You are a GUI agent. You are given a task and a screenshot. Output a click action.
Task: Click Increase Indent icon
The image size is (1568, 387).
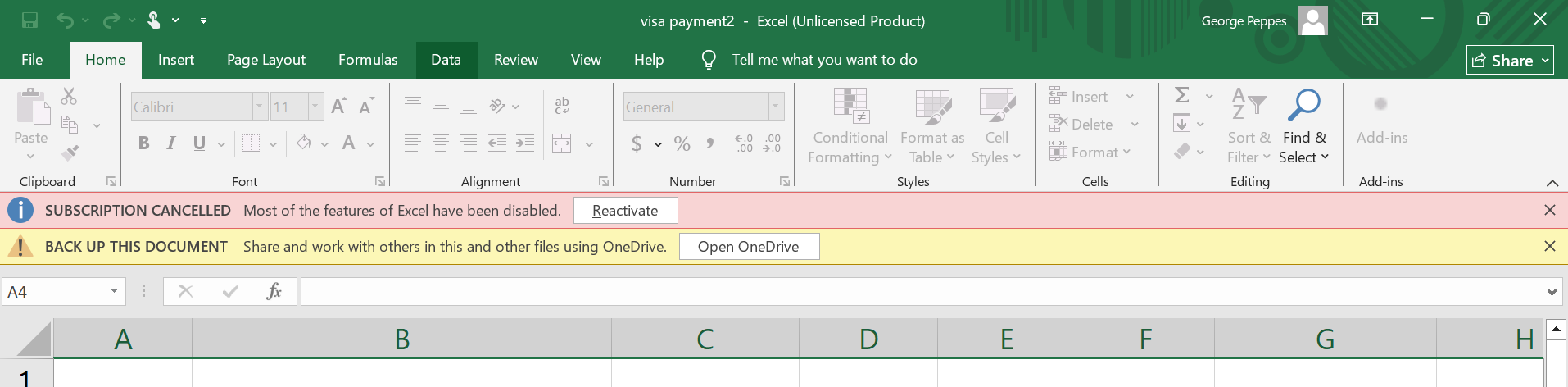[525, 143]
